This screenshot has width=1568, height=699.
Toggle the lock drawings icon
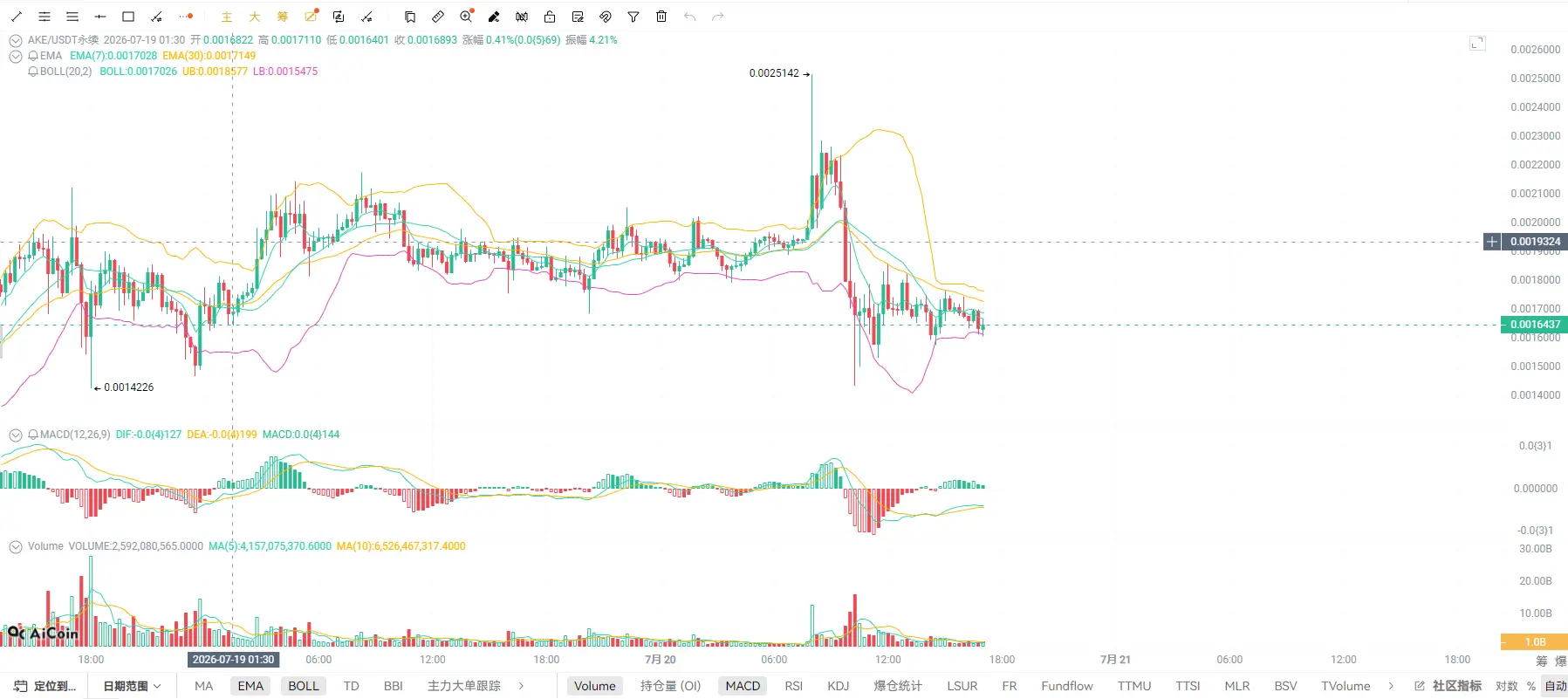coord(550,17)
